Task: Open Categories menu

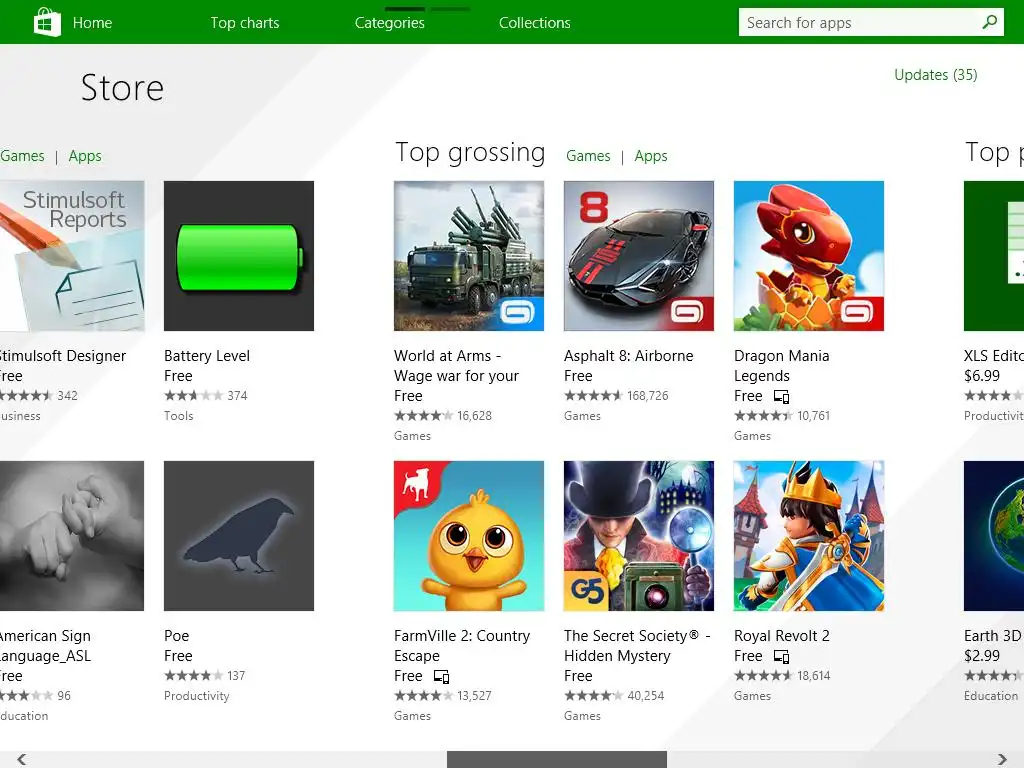Action: pos(390,23)
